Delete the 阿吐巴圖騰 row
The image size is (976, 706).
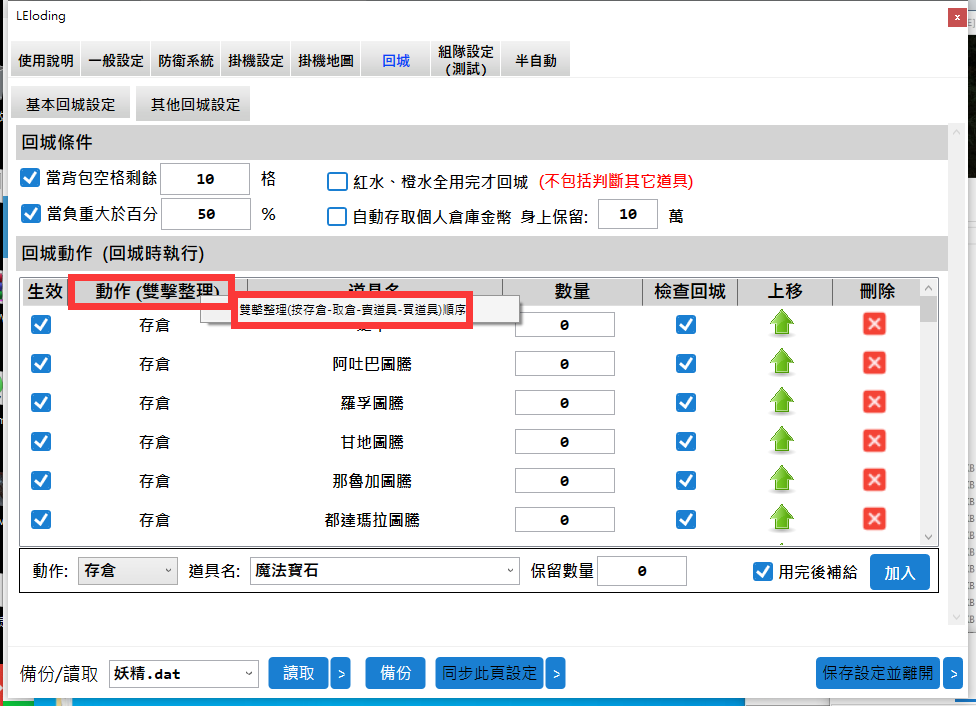874,363
